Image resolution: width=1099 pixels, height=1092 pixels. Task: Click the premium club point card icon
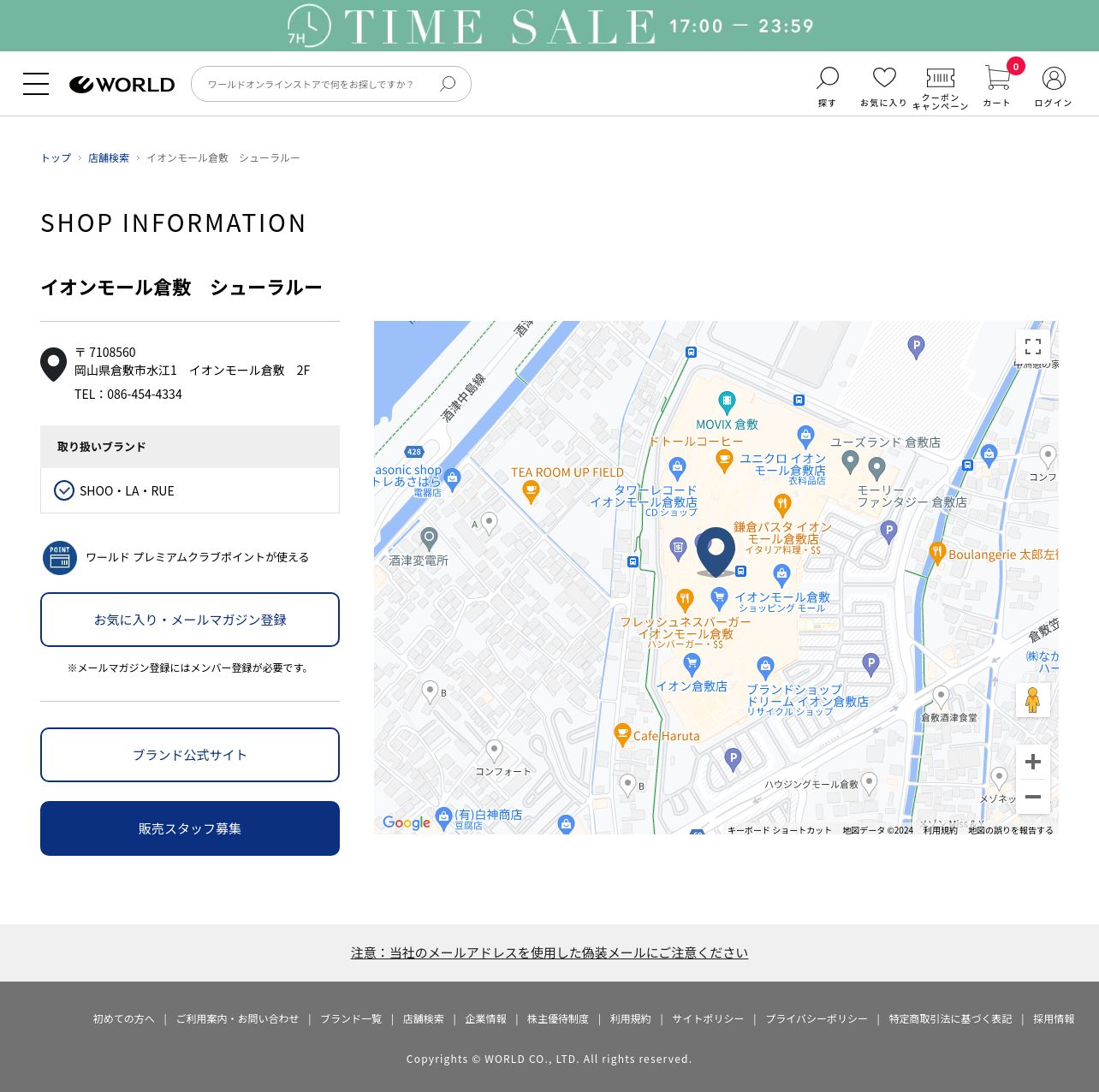coord(60,558)
